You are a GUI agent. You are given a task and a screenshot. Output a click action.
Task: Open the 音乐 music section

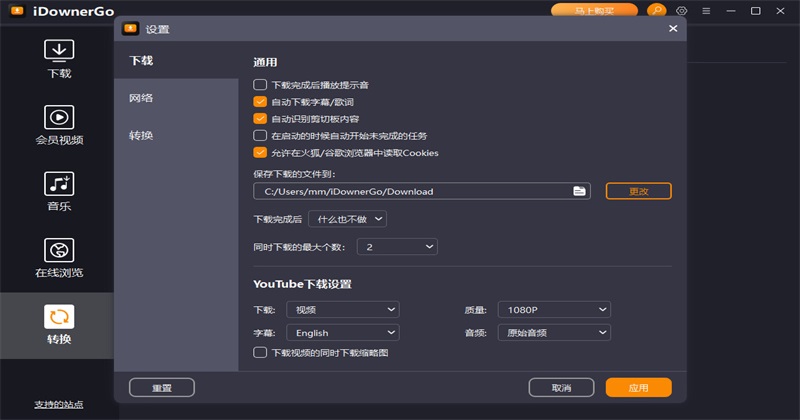(x=59, y=191)
